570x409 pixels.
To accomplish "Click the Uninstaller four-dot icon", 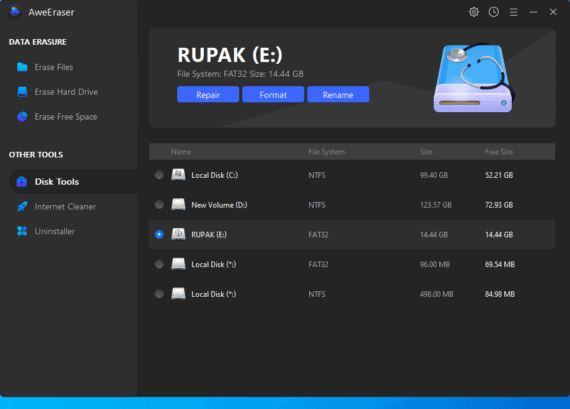I will pyautogui.click(x=22, y=231).
